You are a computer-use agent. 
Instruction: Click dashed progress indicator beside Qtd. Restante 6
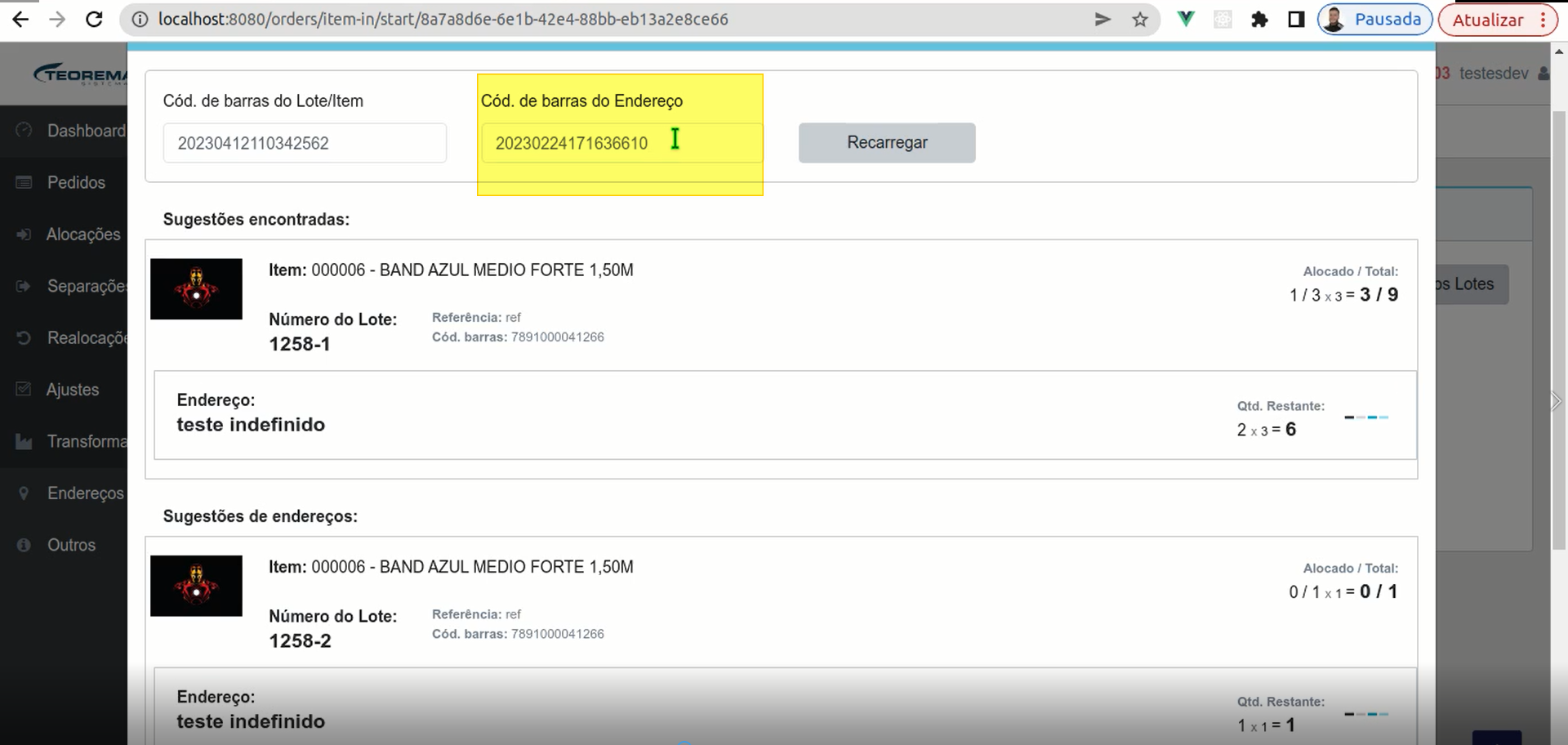pyautogui.click(x=1366, y=417)
